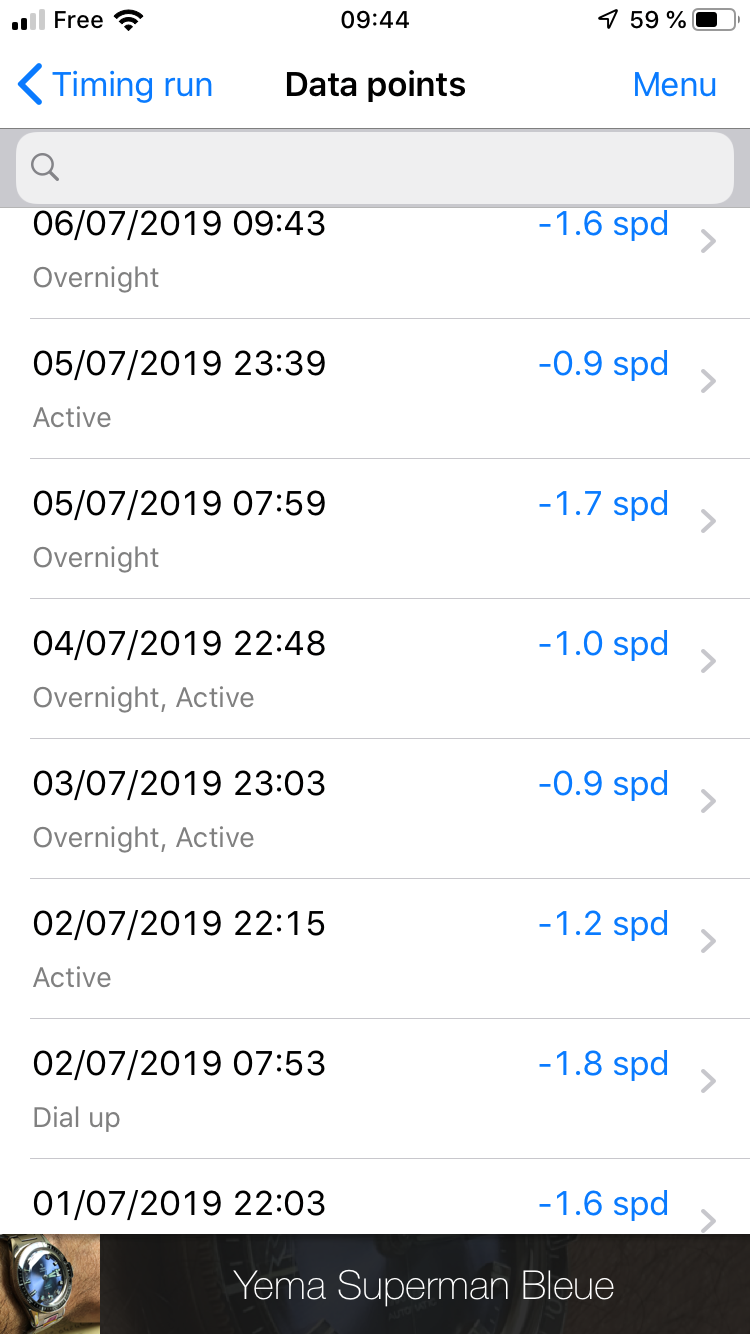Expand chevron for 06/07/2019 09:43 entry
The image size is (750, 1334).
point(708,241)
